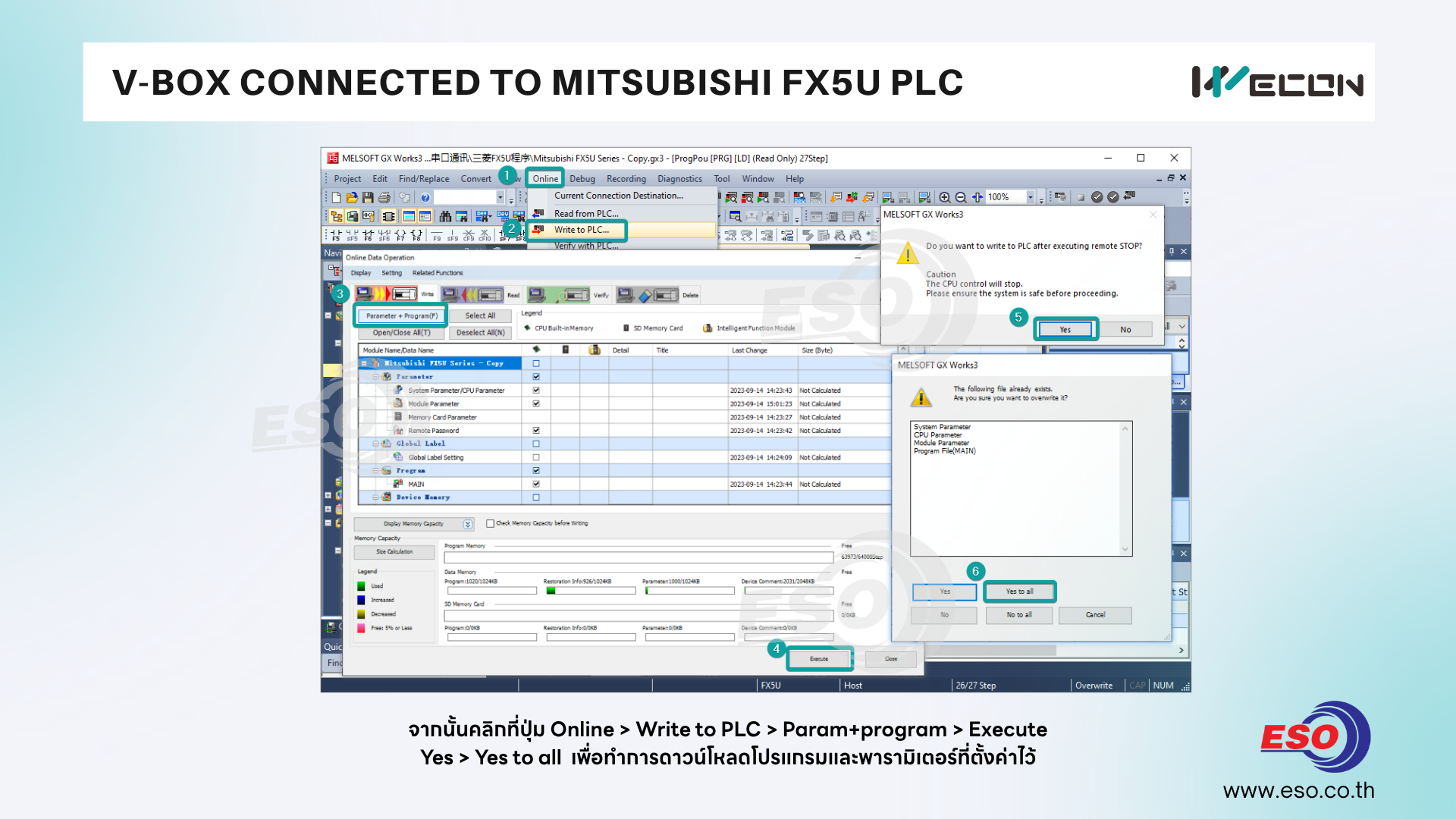1456x819 pixels.
Task: Click the Intelligent Function Module column header icon
Action: (595, 350)
